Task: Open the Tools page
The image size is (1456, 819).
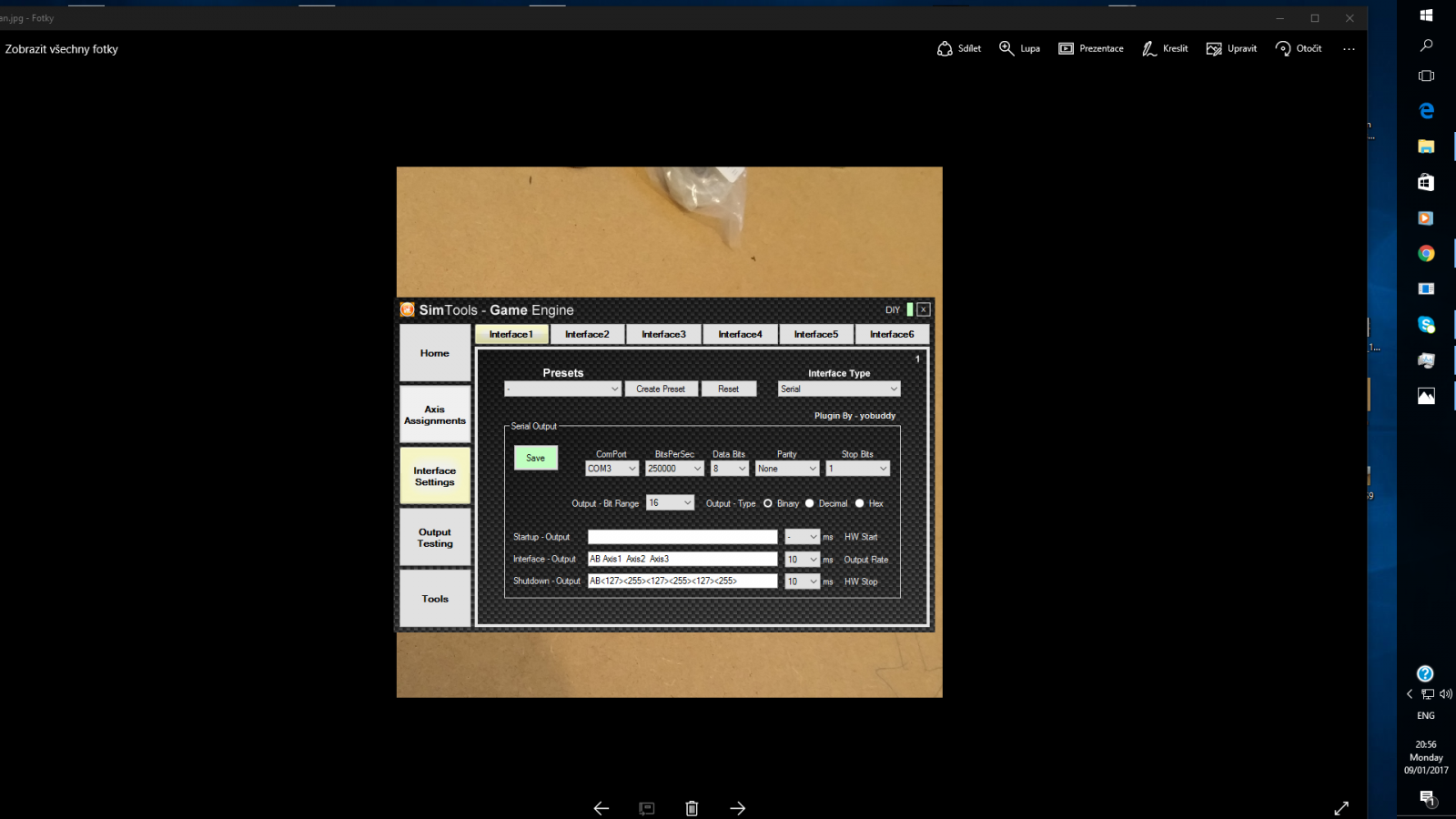Action: (435, 599)
